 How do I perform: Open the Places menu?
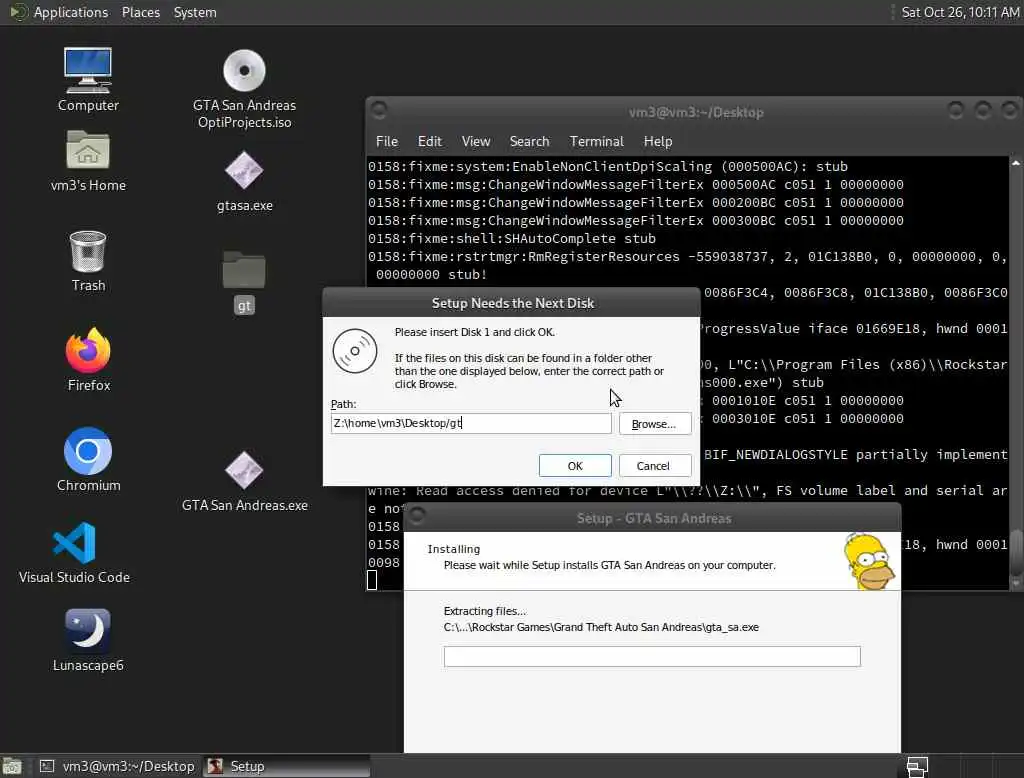141,12
